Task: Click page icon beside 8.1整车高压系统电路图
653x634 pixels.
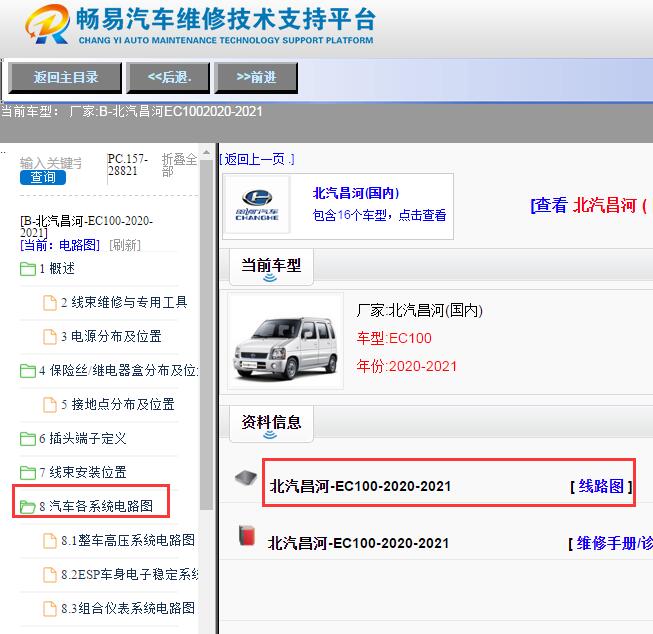Action: click(x=50, y=541)
